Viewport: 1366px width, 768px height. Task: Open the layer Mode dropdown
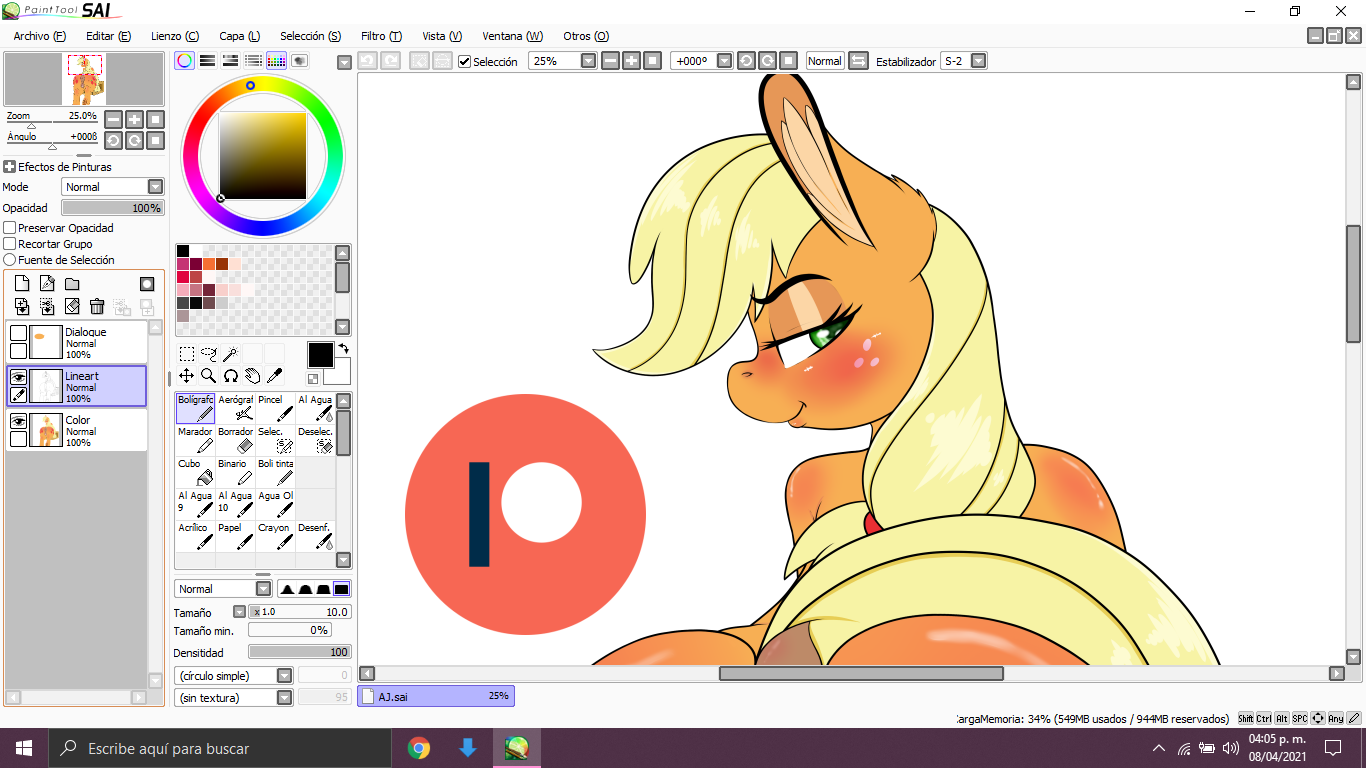155,187
